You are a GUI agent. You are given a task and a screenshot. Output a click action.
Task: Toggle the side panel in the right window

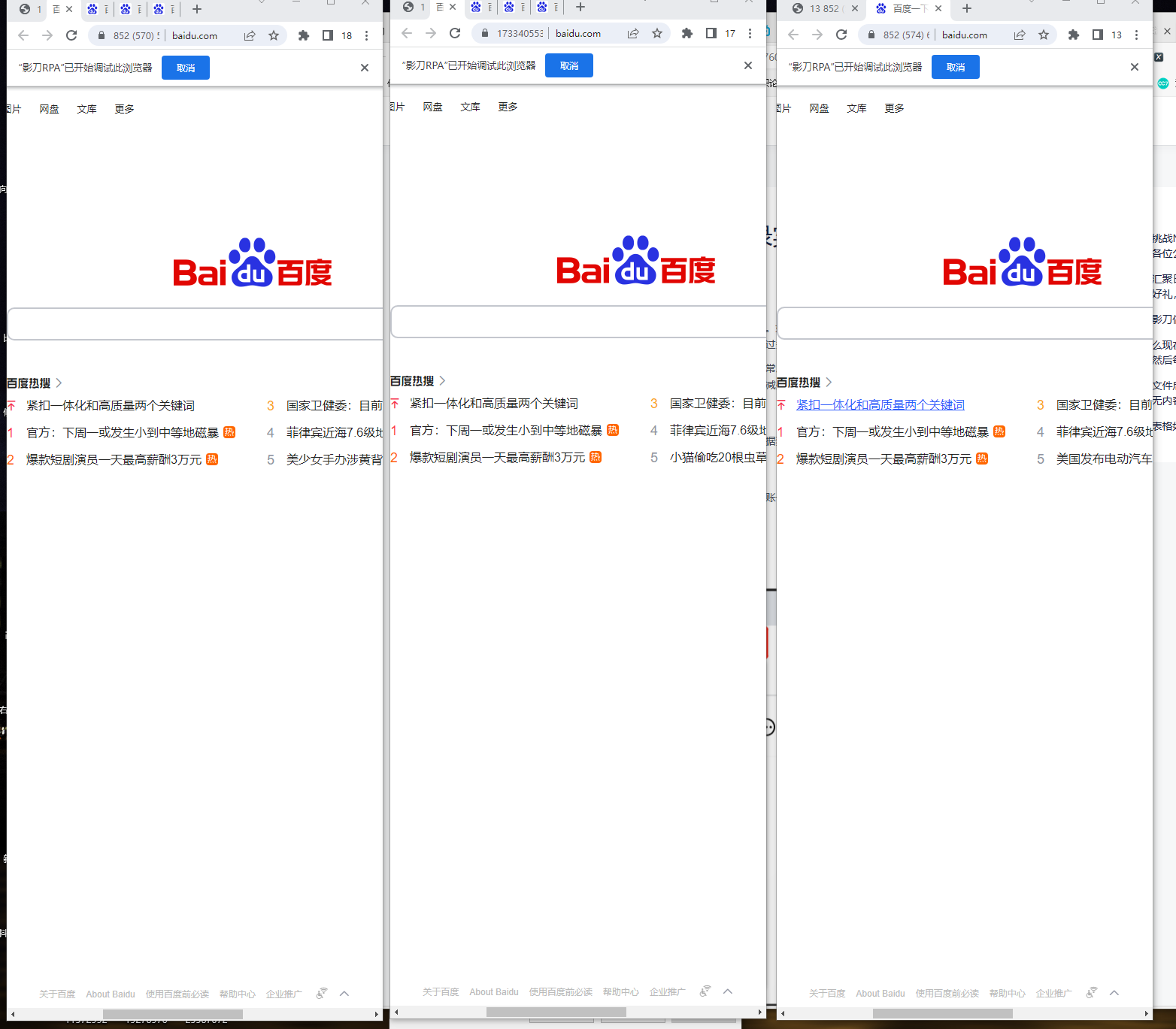pos(1098,35)
